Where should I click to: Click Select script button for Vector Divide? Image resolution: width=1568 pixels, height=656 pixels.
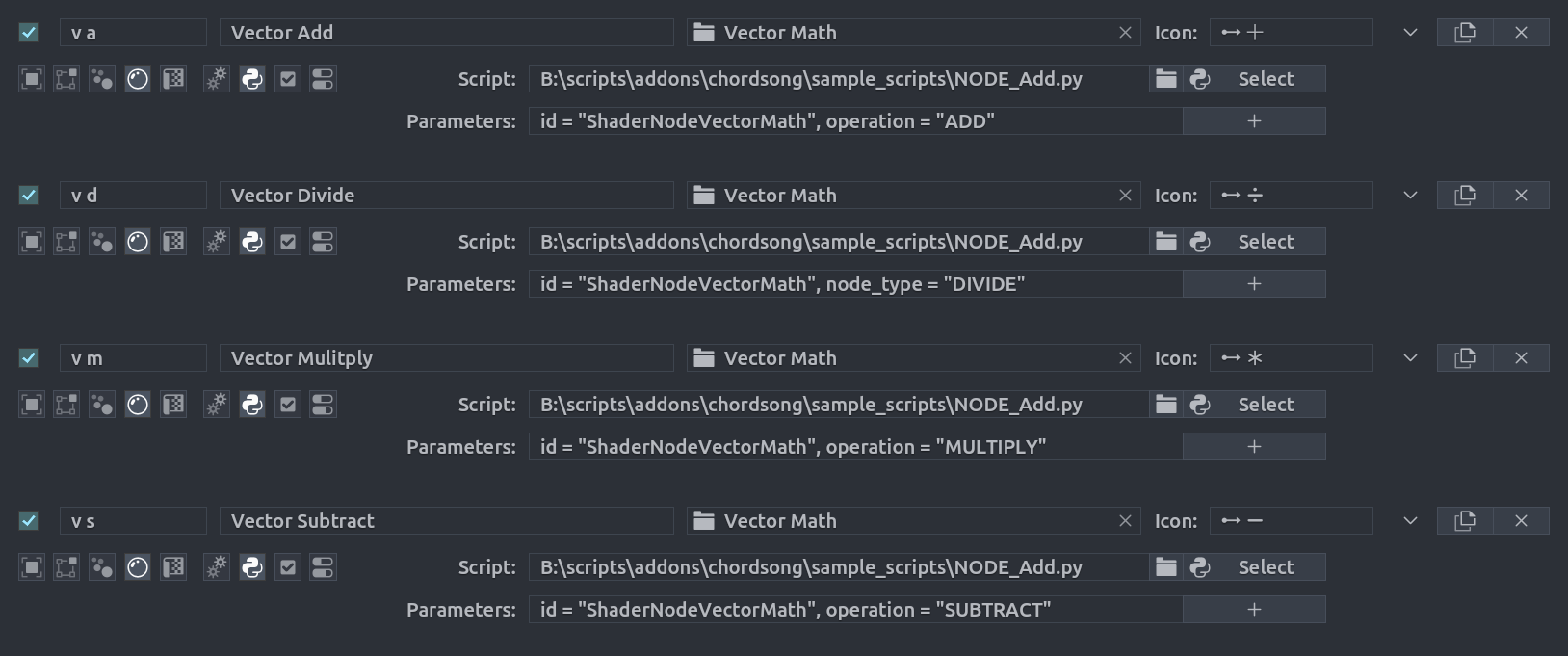coord(1255,242)
